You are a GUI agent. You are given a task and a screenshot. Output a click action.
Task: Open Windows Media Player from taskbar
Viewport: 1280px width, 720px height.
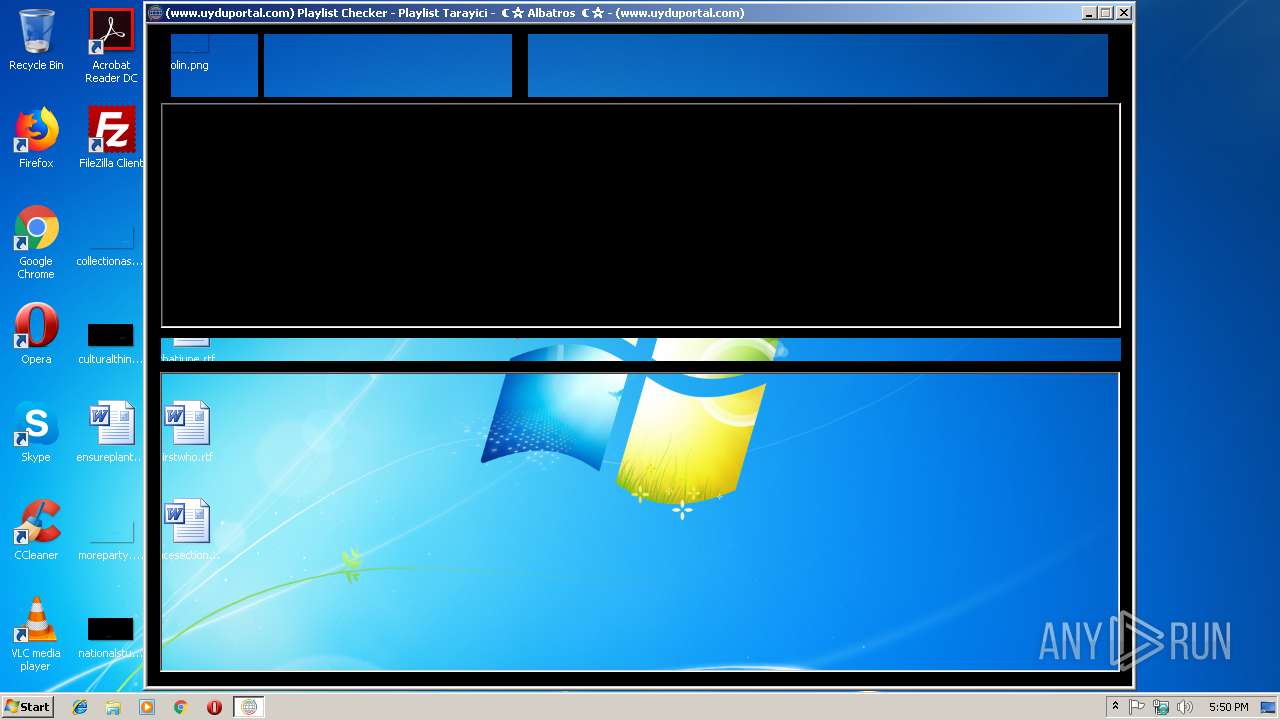[147, 707]
